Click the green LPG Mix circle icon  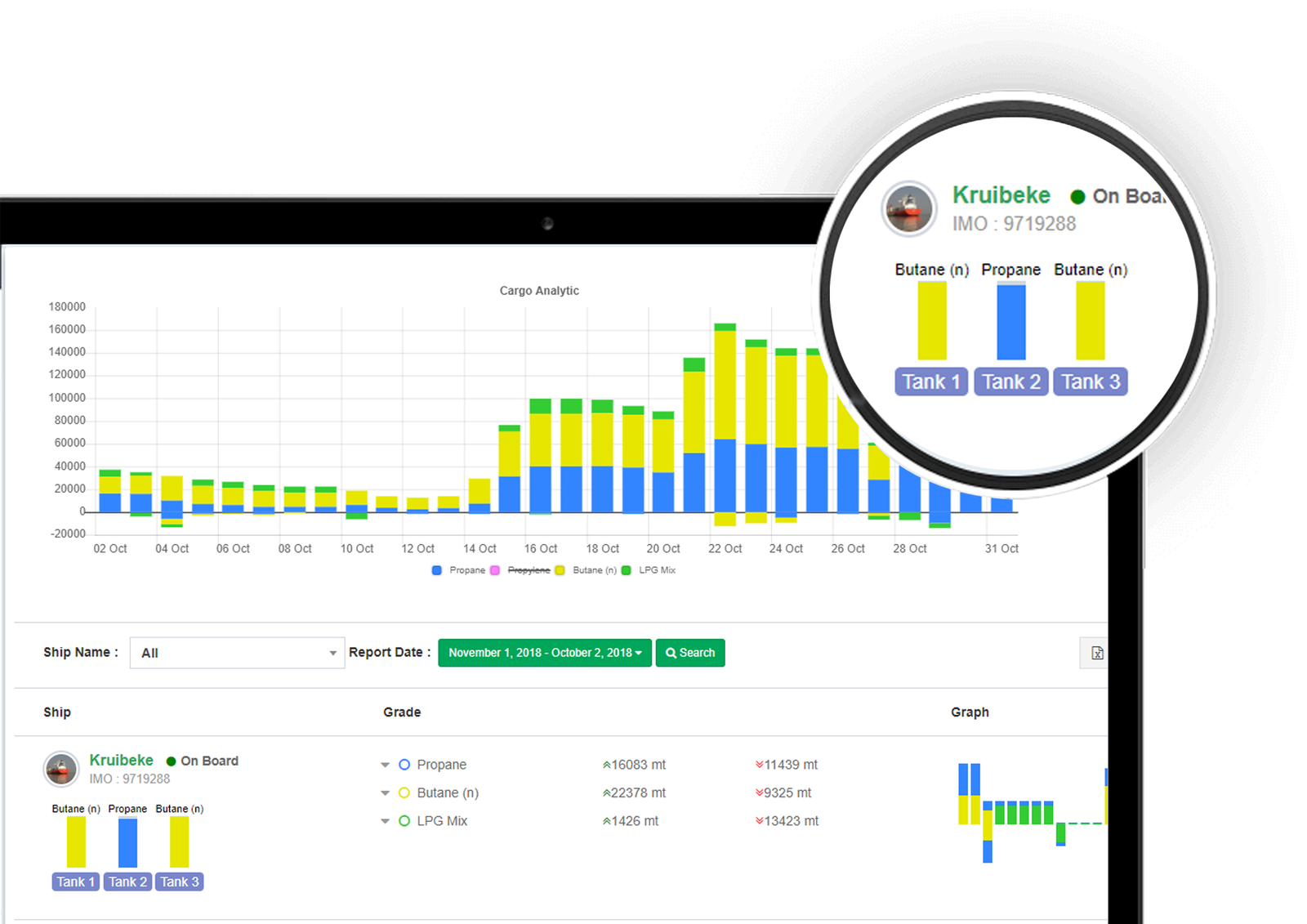(x=404, y=821)
